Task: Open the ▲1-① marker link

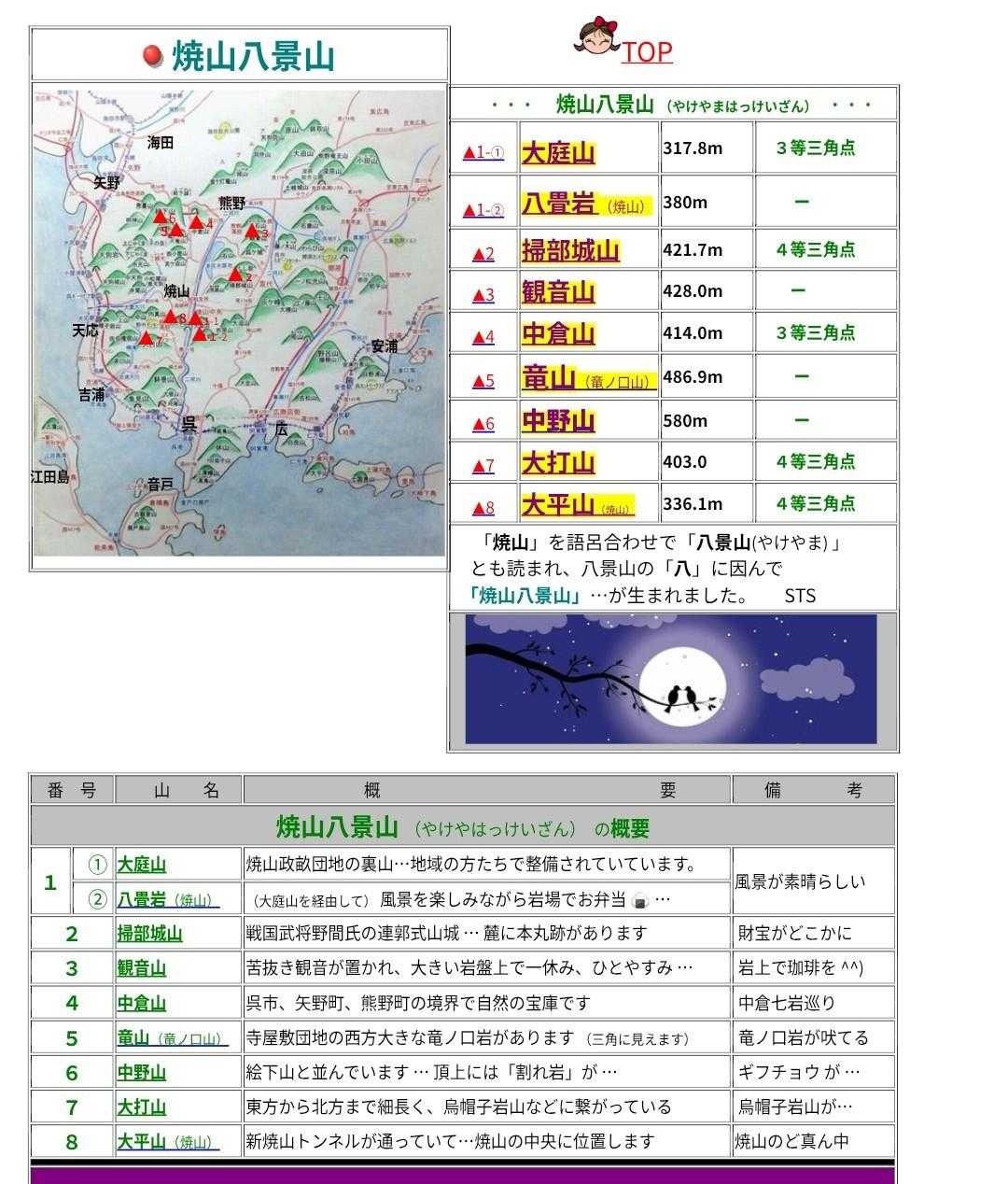Action: (483, 152)
